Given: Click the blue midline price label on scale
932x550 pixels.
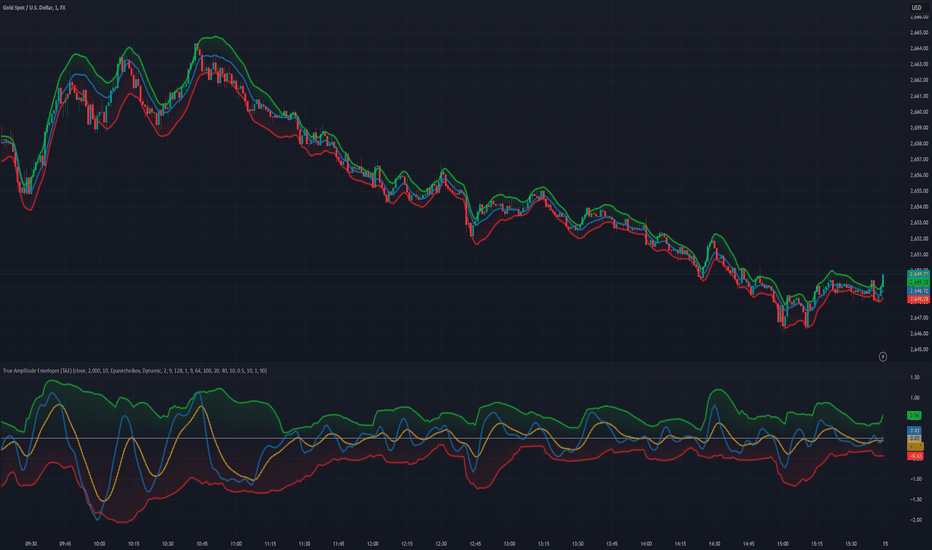Looking at the screenshot, I should [918, 291].
